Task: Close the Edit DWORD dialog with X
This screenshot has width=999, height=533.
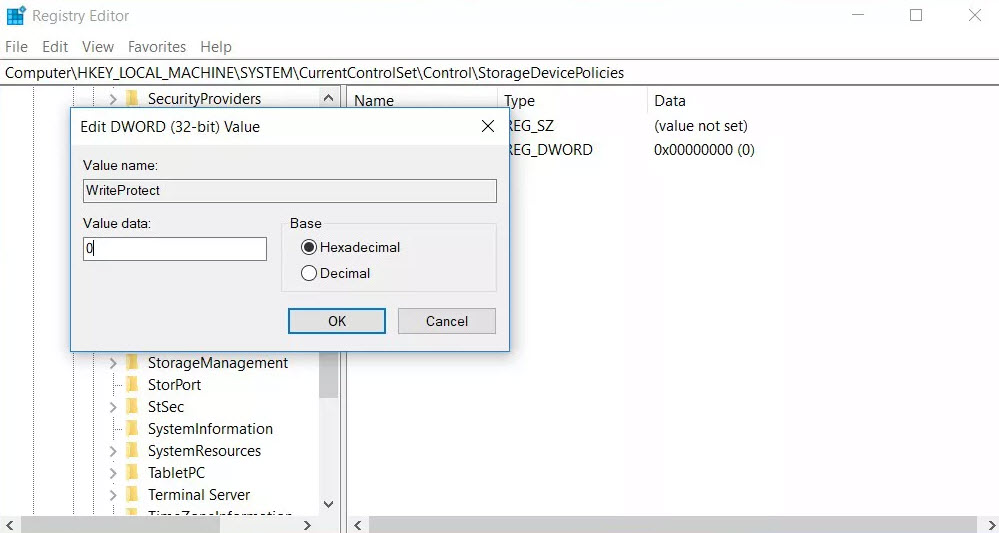Action: tap(488, 126)
